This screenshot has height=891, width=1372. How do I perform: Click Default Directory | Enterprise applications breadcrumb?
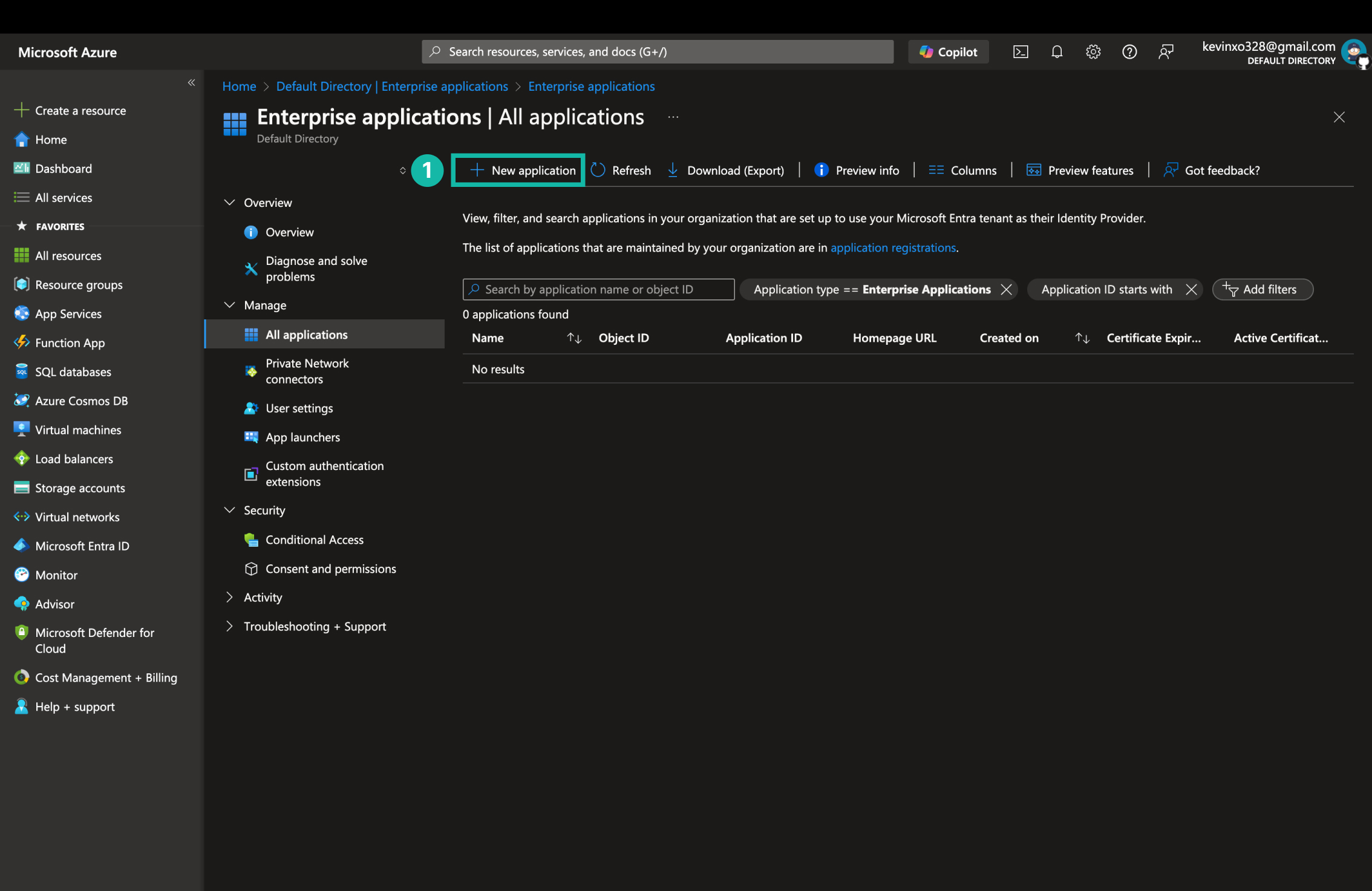tap(392, 86)
